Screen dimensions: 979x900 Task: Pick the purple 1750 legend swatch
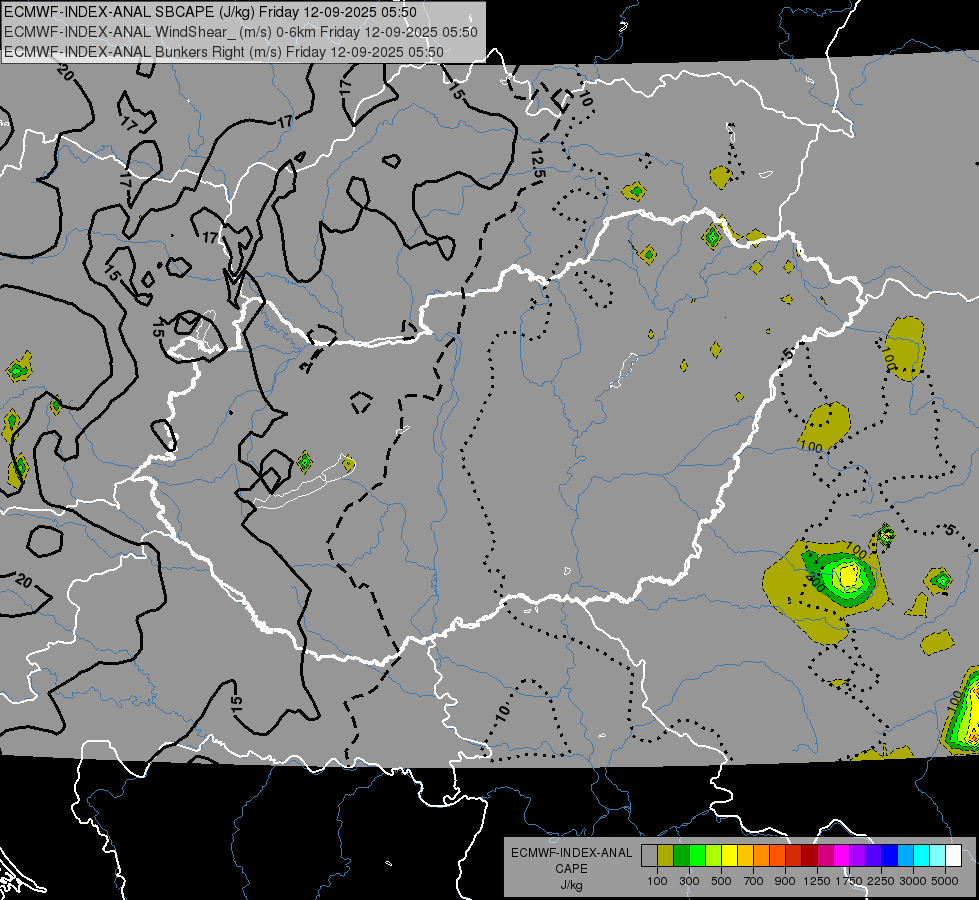click(x=857, y=855)
